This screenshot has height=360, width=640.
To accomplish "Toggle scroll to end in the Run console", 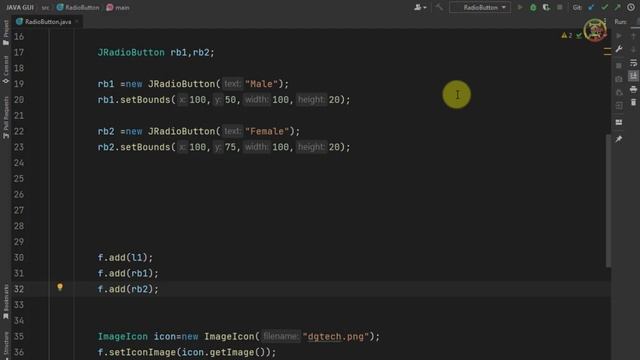I will (x=633, y=76).
